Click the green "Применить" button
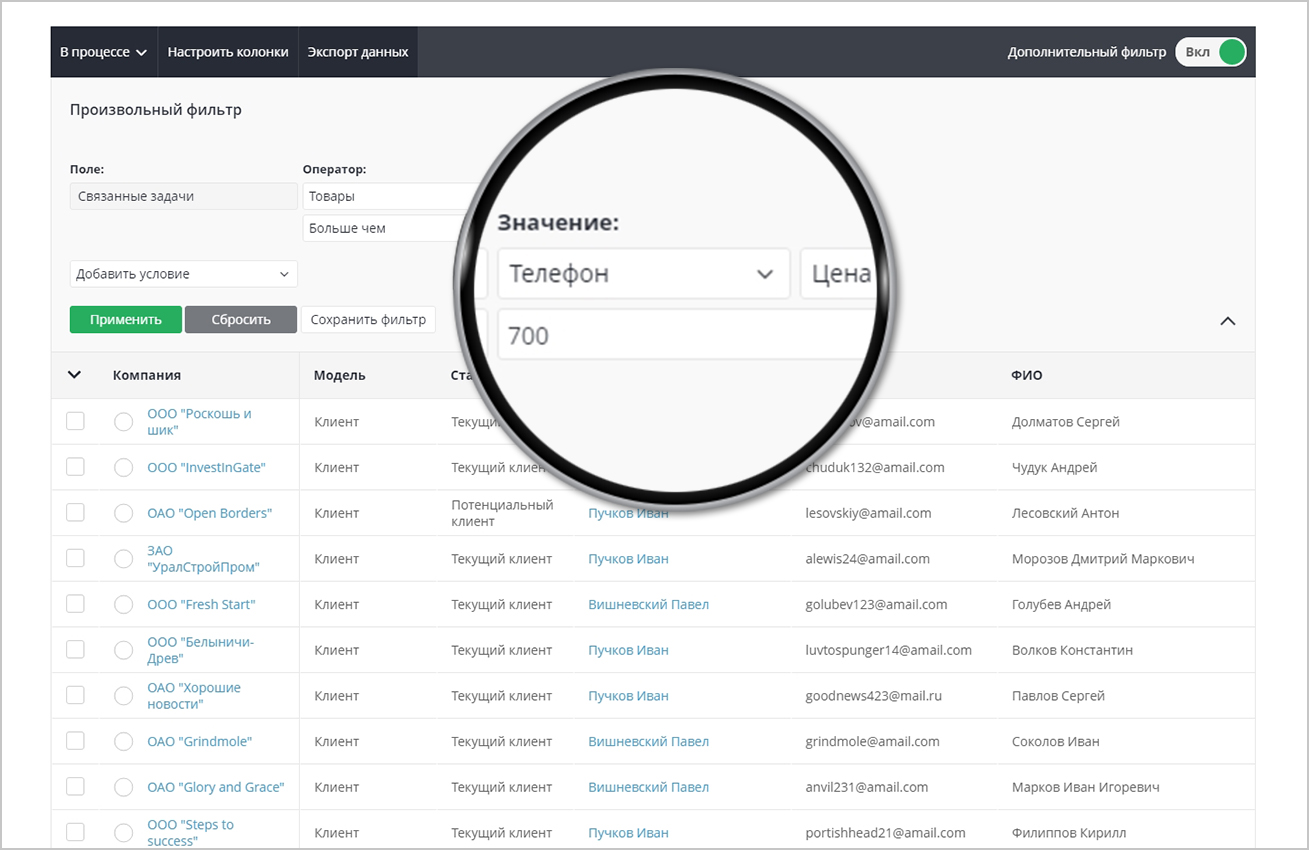 (126, 320)
